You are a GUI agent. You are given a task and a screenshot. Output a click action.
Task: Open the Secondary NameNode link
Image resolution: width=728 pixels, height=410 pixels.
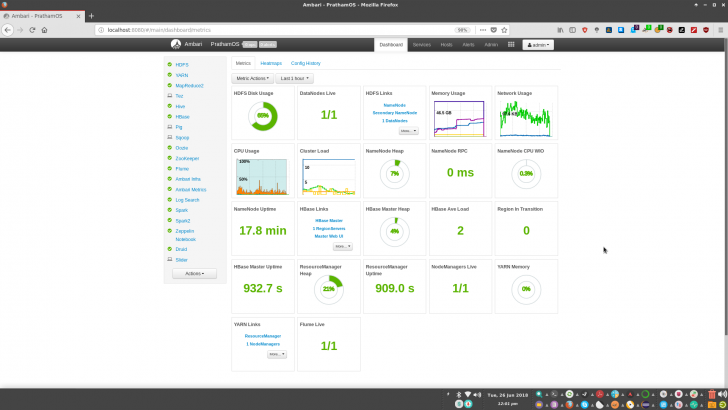click(394, 112)
